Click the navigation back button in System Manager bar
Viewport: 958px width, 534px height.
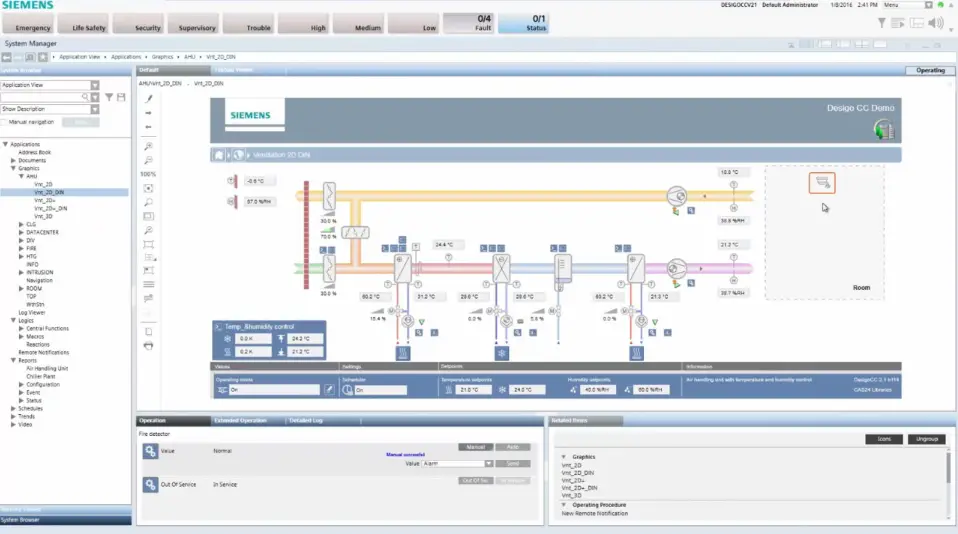[x=6, y=57]
